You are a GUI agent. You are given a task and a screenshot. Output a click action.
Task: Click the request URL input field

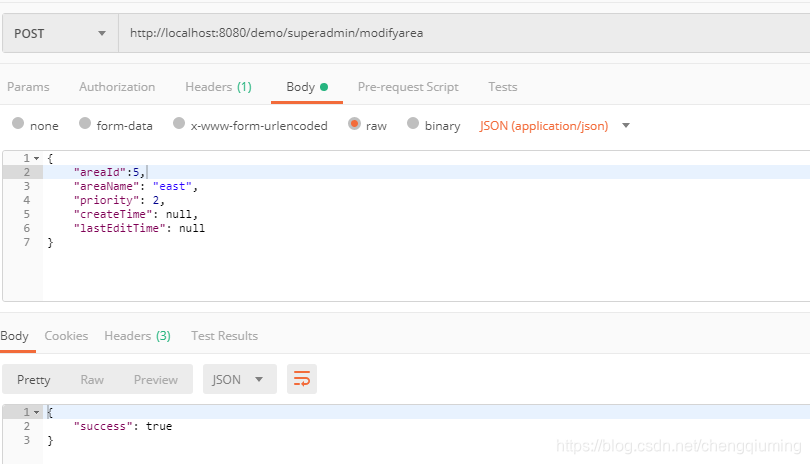click(x=464, y=34)
